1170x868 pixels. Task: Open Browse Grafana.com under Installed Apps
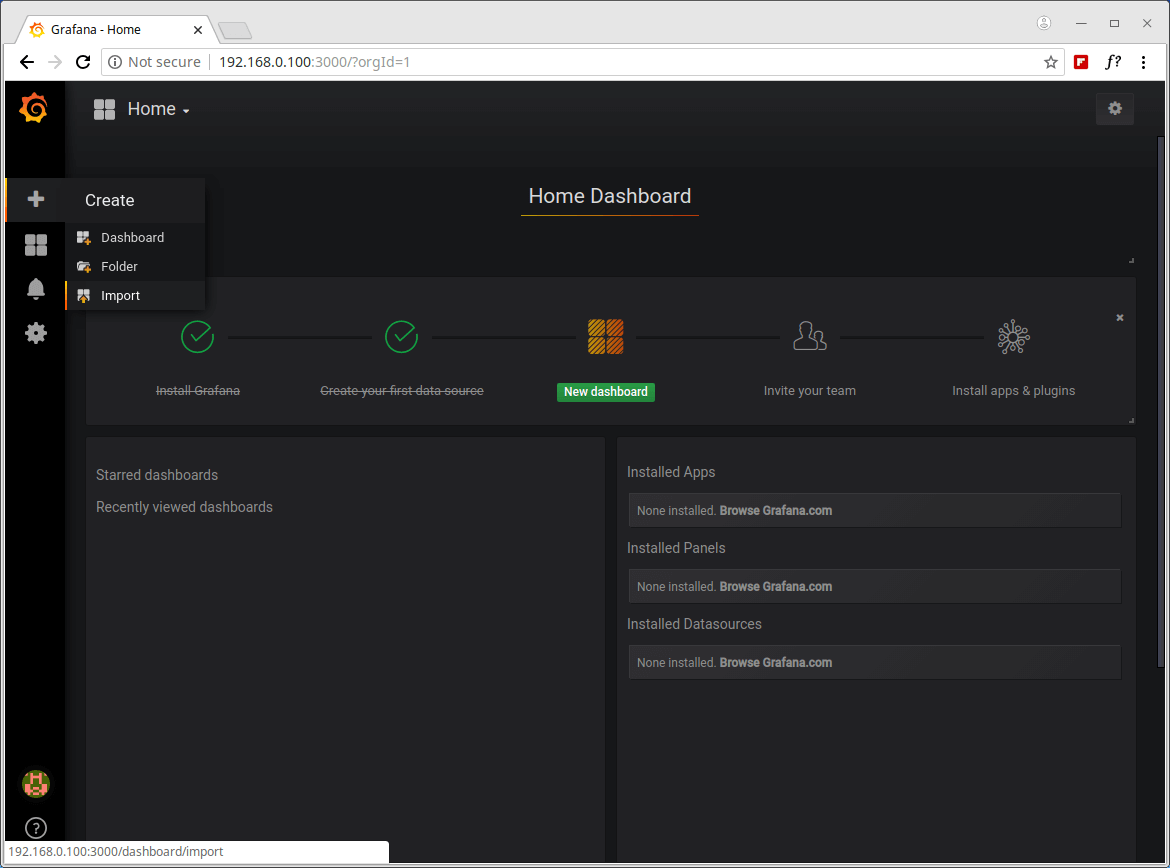pos(775,511)
